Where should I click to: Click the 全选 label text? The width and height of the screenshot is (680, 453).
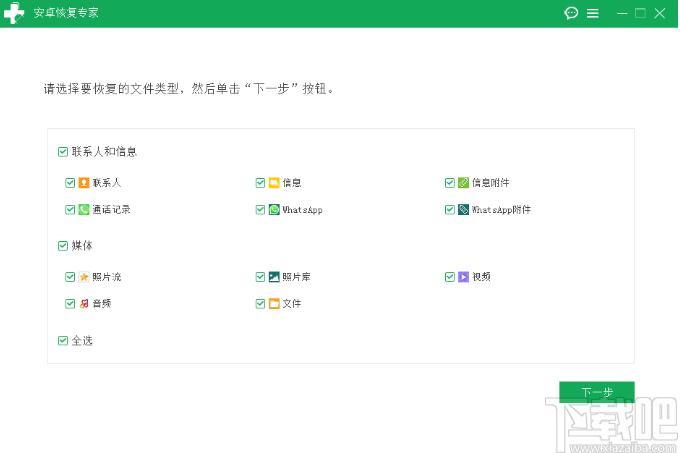(82, 340)
